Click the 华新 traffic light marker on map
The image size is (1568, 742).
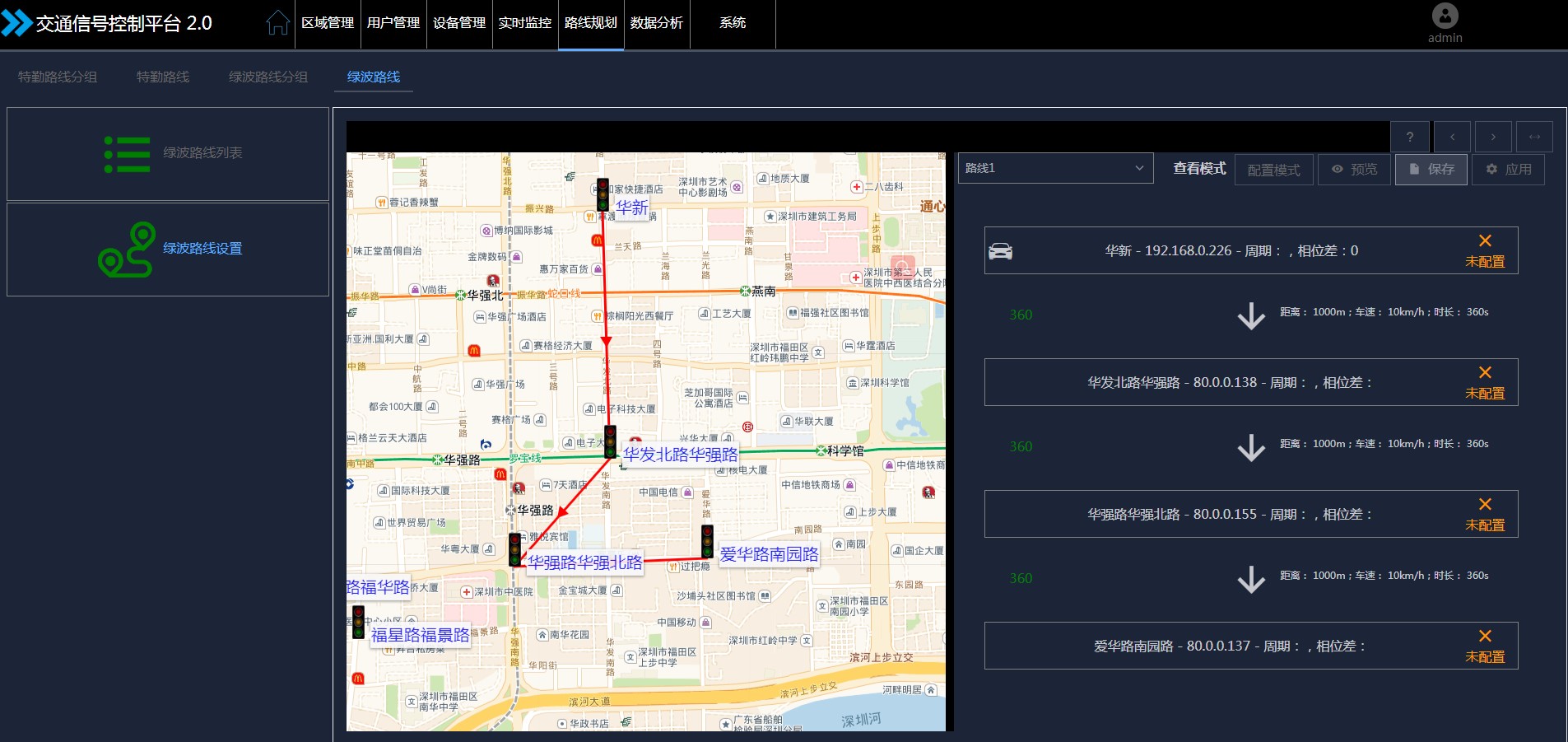[x=603, y=195]
